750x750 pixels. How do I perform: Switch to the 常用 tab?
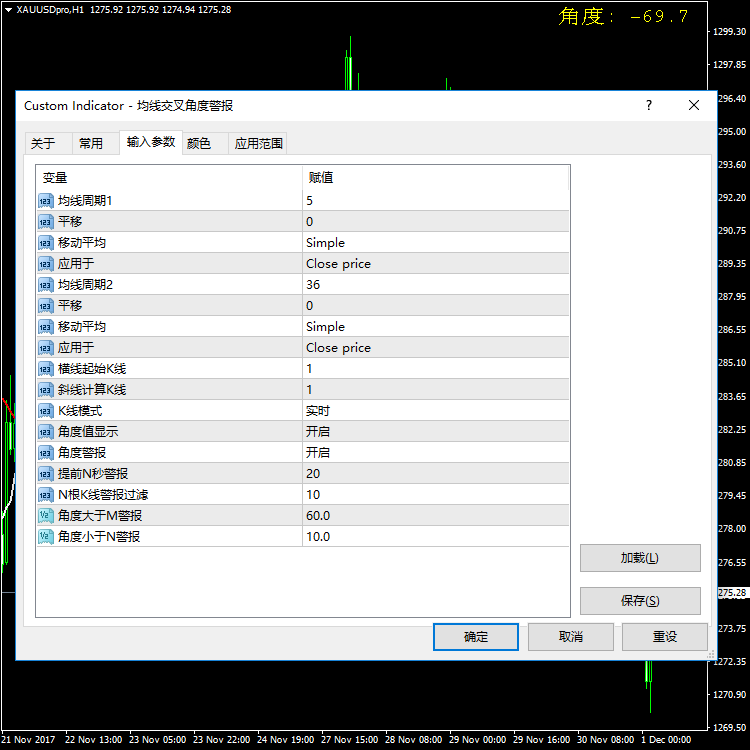click(x=95, y=143)
